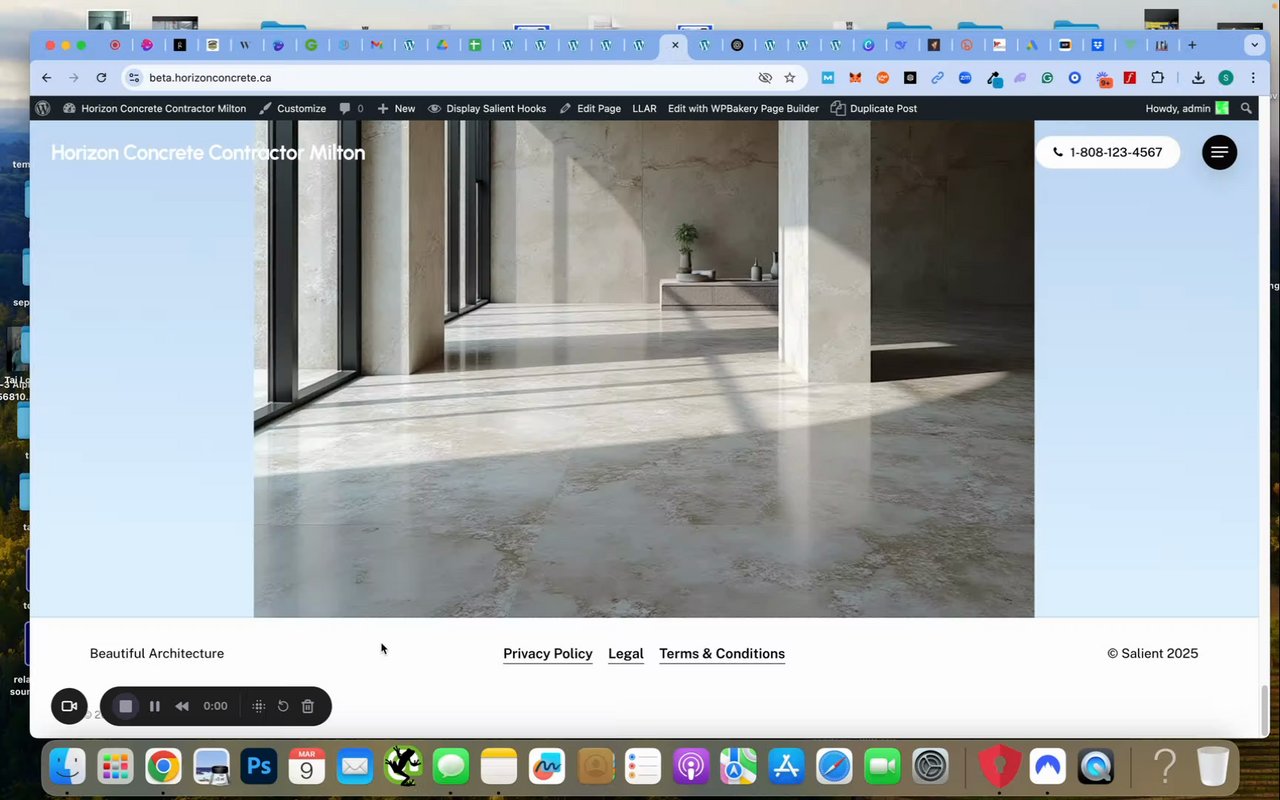
Task: Click the page vertical scrollbar
Action: point(1264,709)
